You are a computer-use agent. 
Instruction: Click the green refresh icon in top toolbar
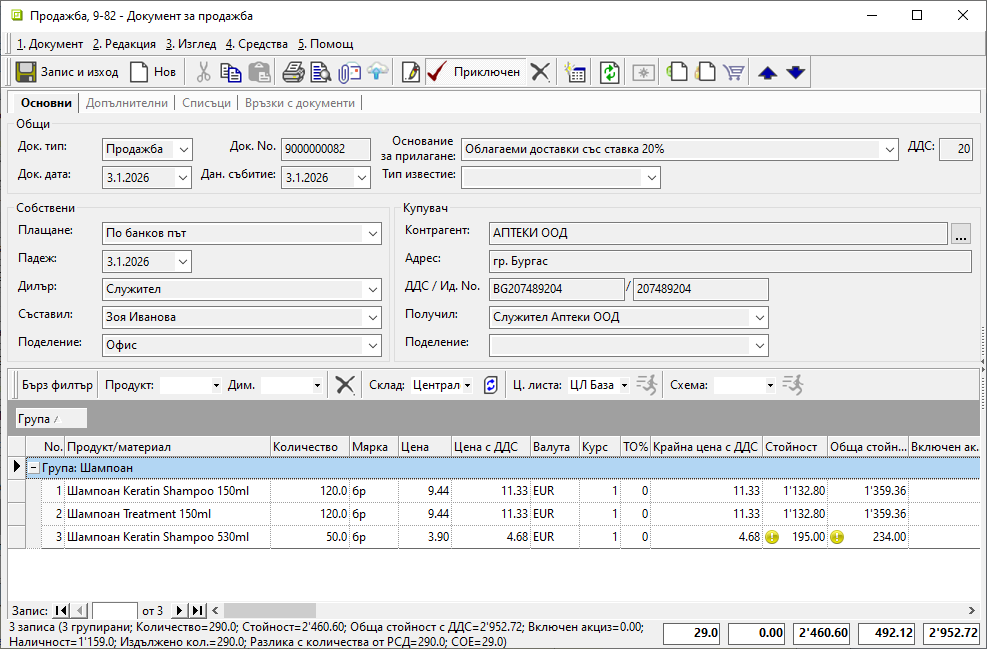[x=609, y=72]
